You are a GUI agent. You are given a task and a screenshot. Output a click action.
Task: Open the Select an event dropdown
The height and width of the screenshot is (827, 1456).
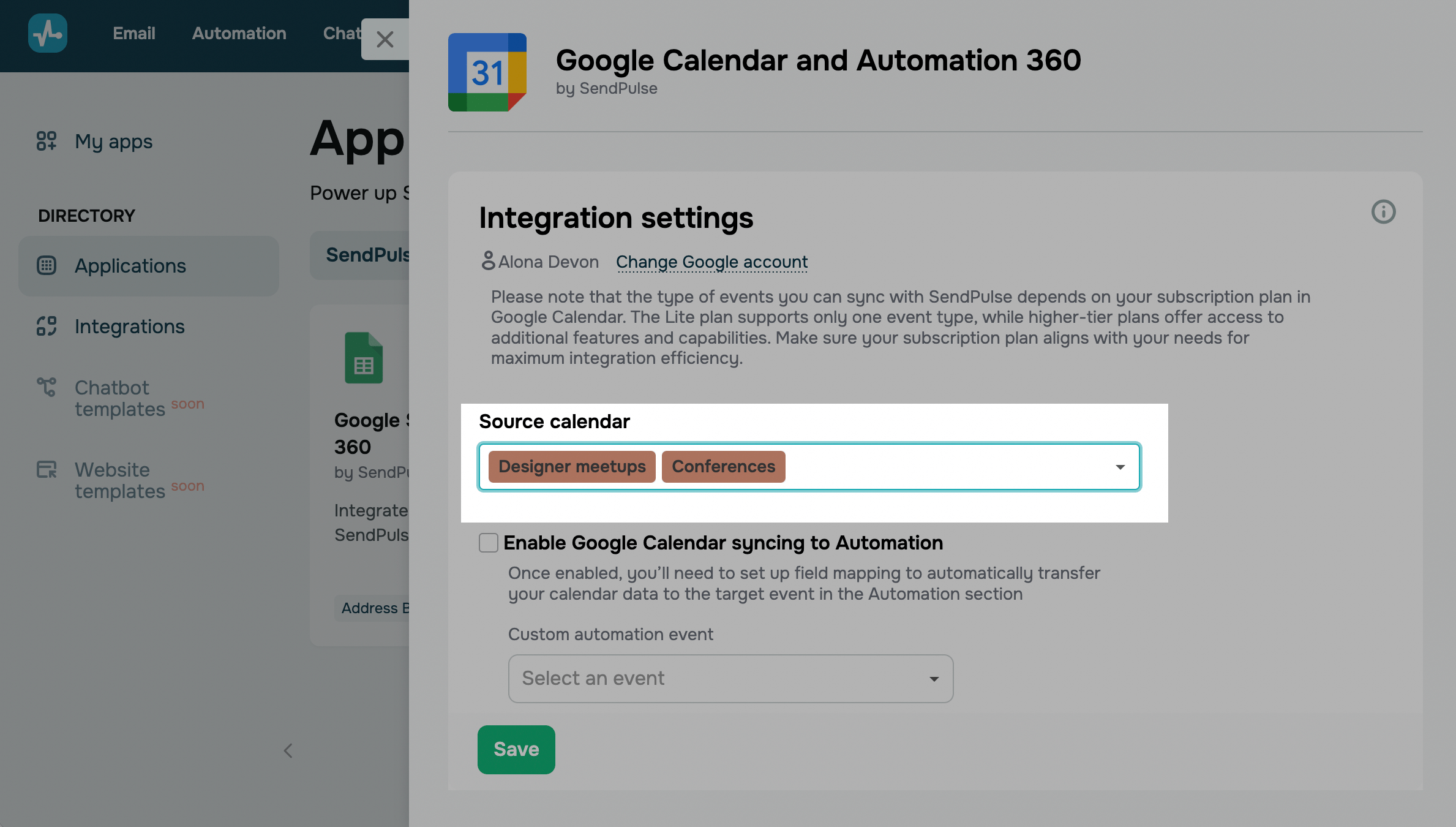click(x=730, y=679)
